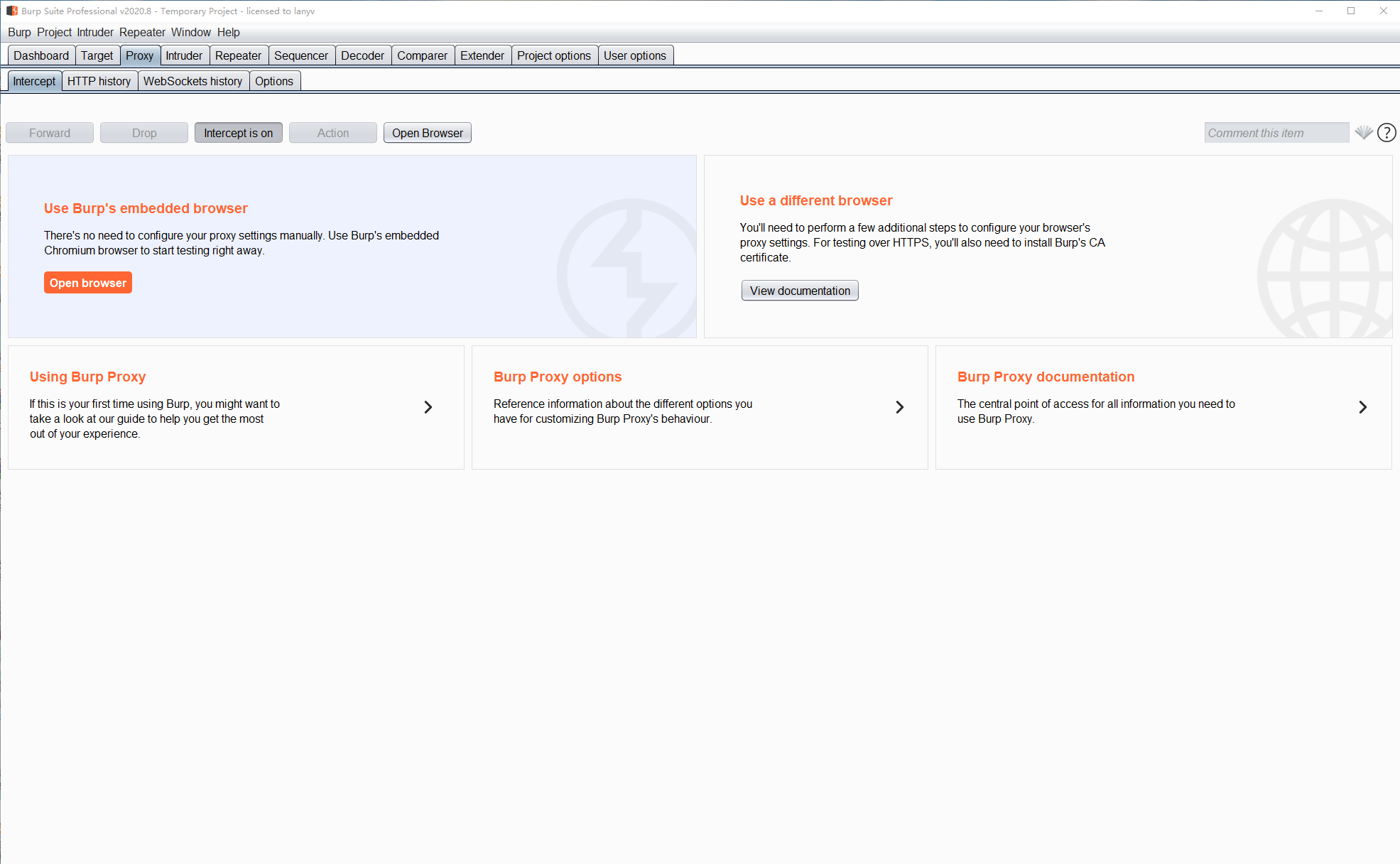Viewport: 1400px width, 864px height.
Task: Open the Intruder menu in menu bar
Action: 95,32
